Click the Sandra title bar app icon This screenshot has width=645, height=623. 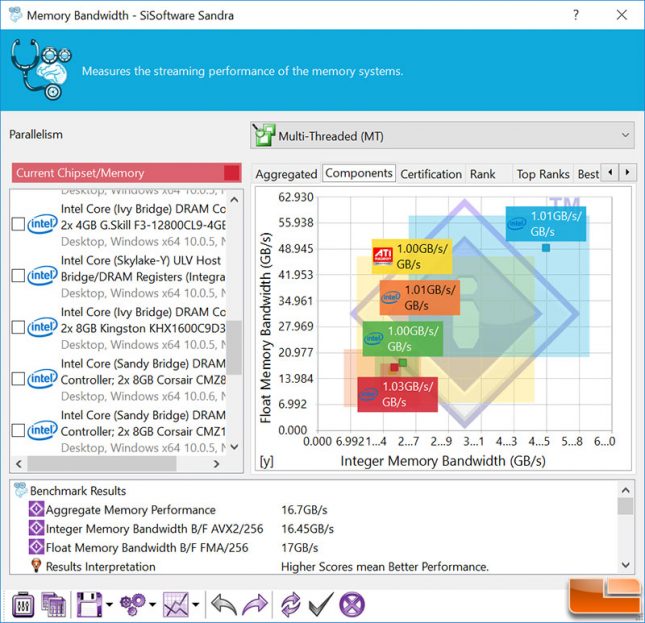tap(16, 15)
